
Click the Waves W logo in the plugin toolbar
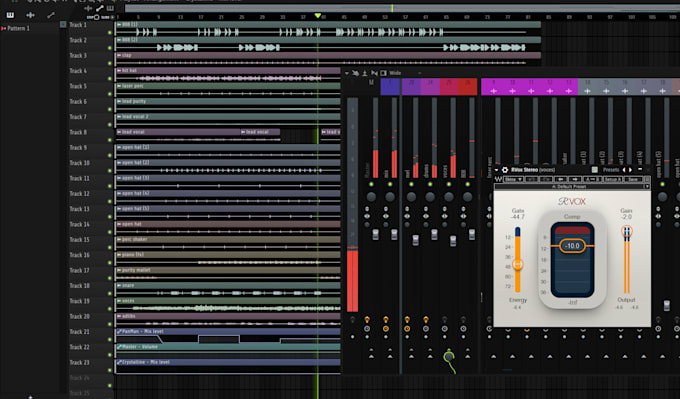[498, 179]
